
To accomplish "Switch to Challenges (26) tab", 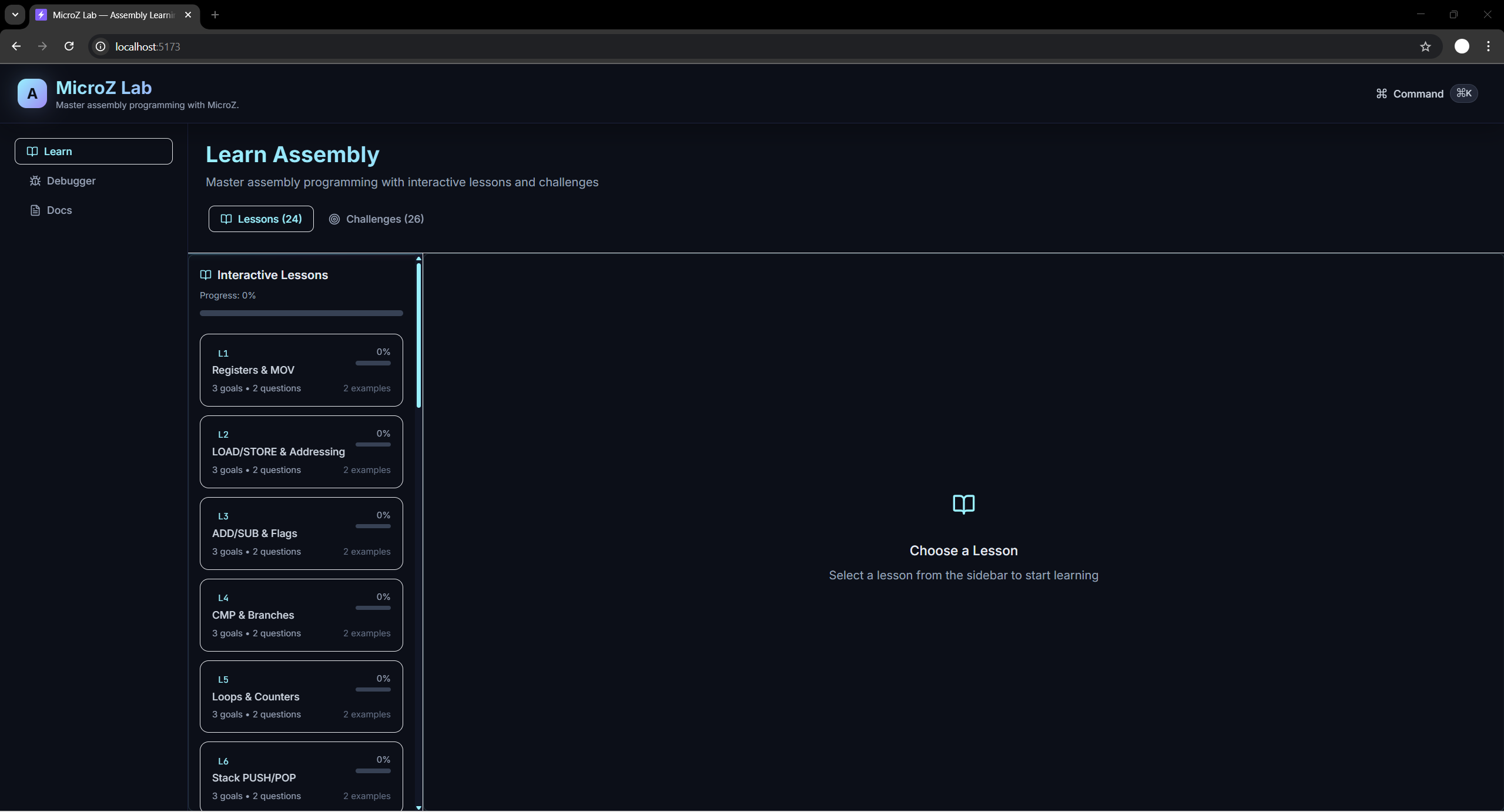I will pyautogui.click(x=376, y=219).
